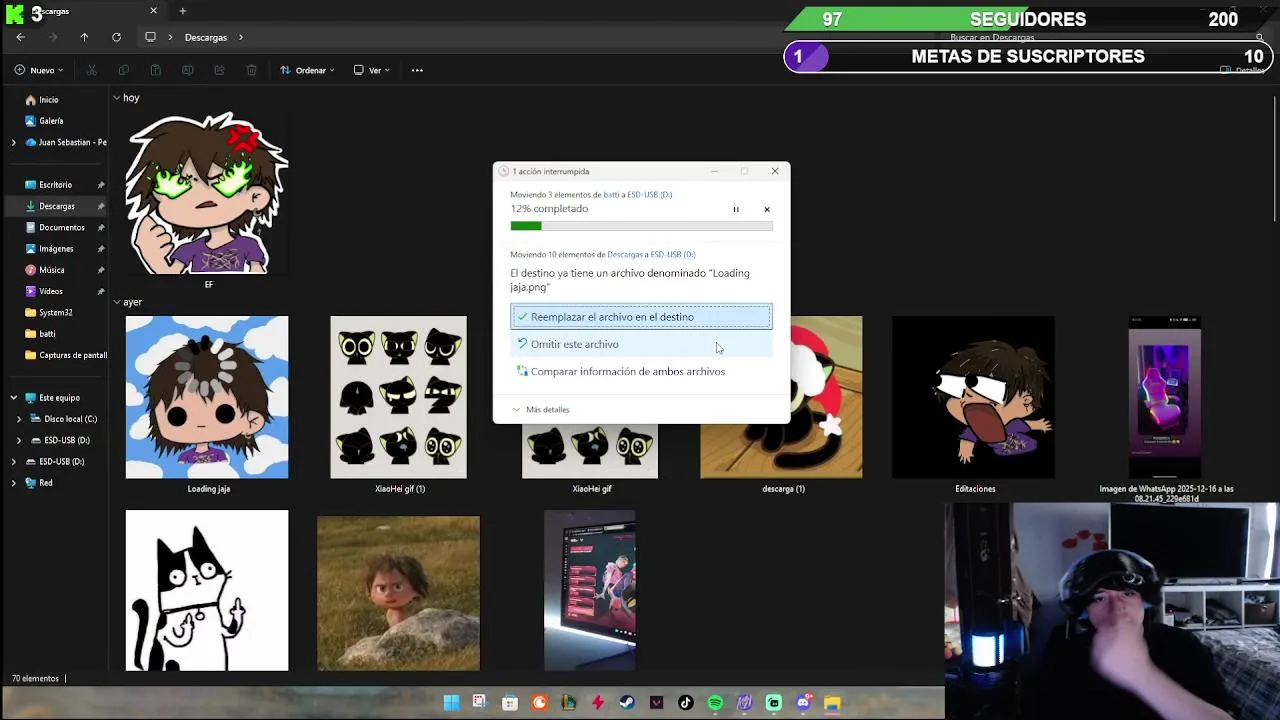Open a new Explorer tab with plus

tap(182, 11)
